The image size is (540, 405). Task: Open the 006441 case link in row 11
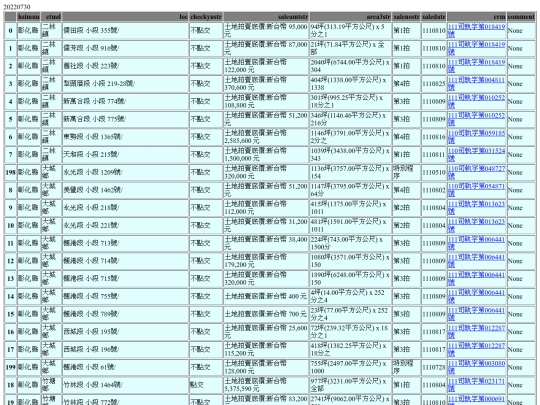pos(476,243)
